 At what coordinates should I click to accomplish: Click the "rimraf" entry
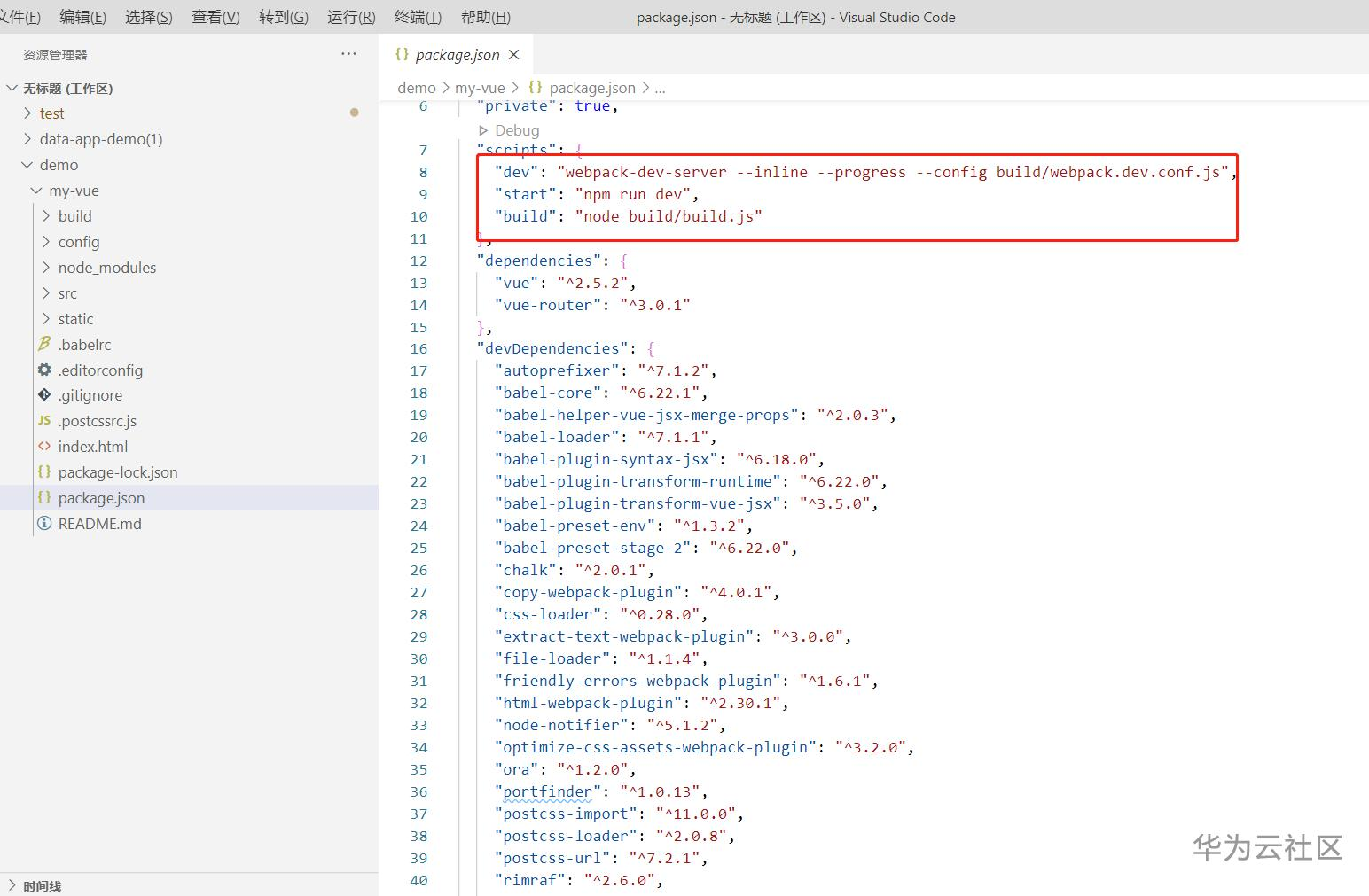click(530, 880)
